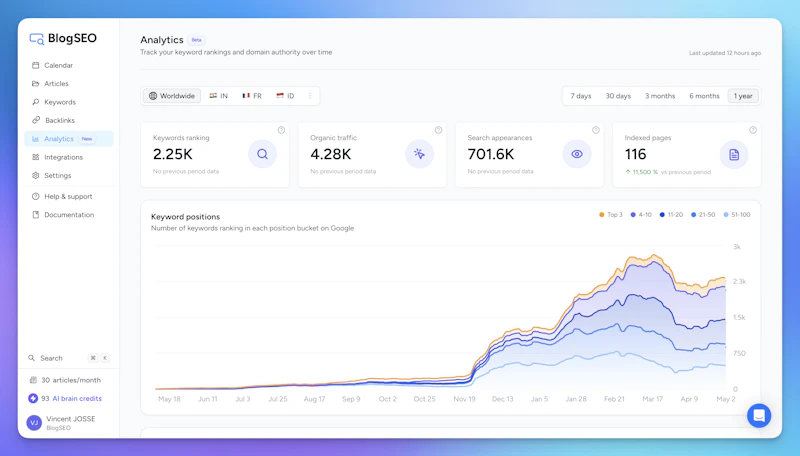
Task: Set time range to 1 year
Action: pyautogui.click(x=743, y=96)
